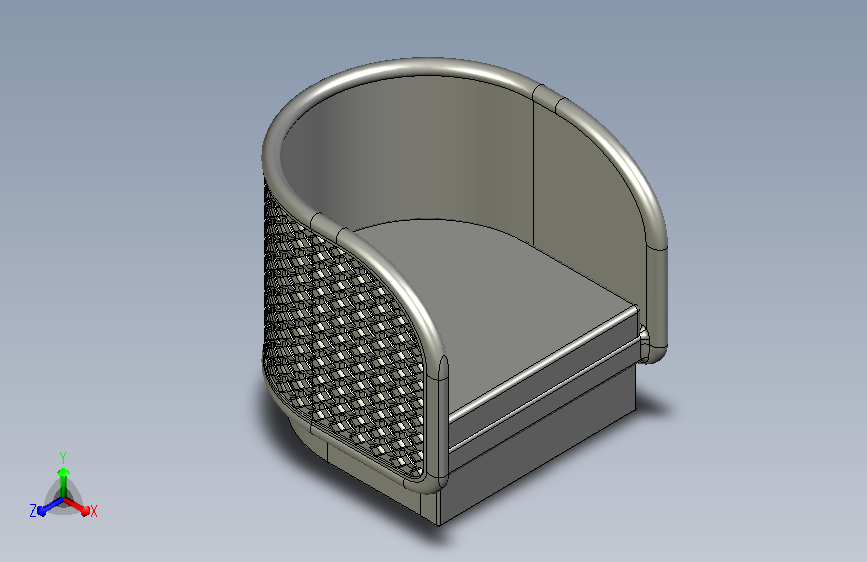
Task: Click the red X axis arrow of triad
Action: (x=76, y=506)
